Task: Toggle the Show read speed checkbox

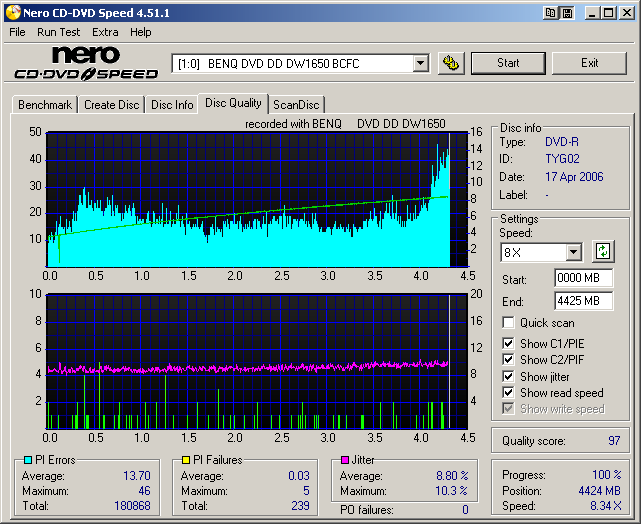Action: (508, 393)
